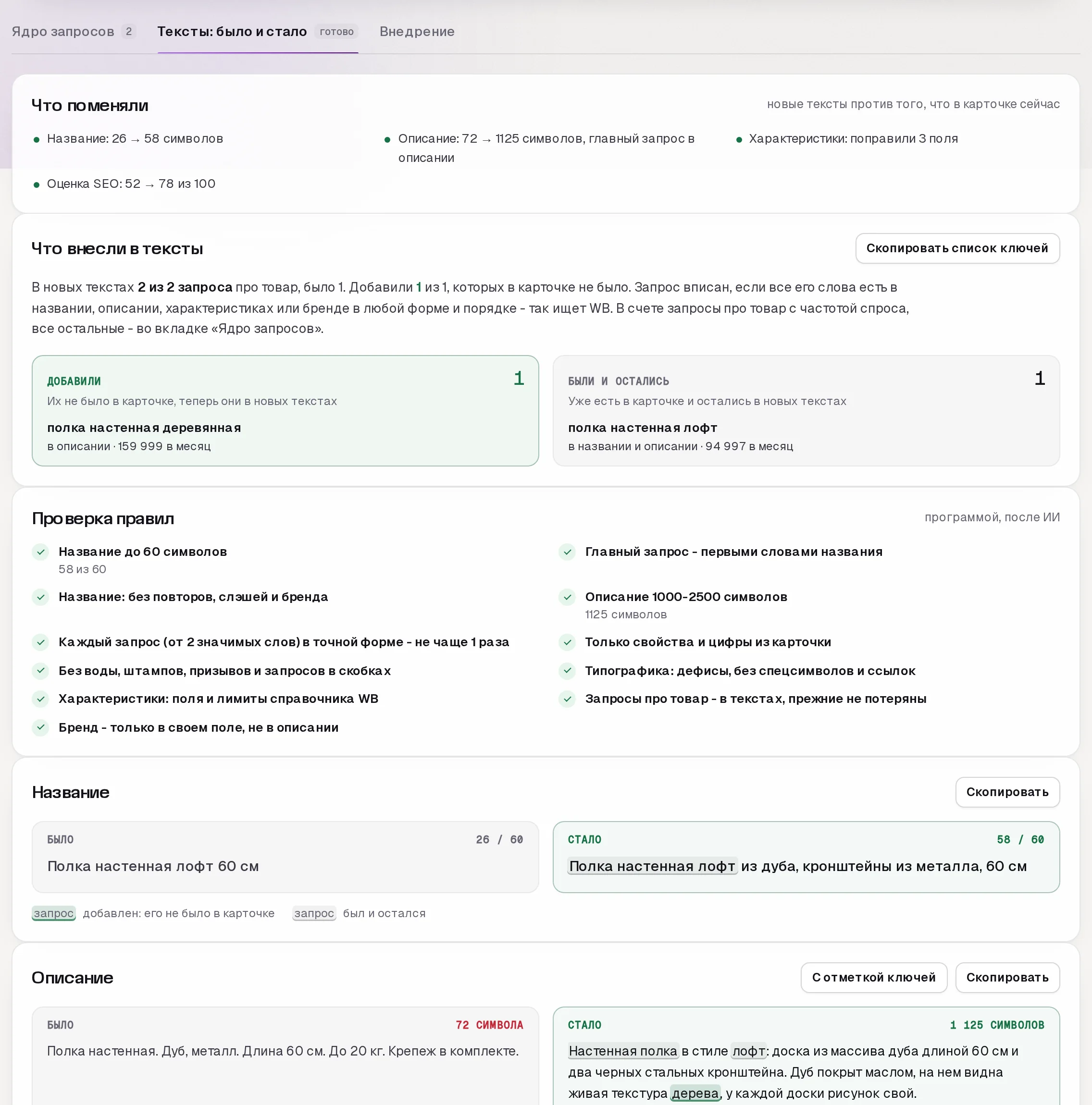The height and width of the screenshot is (1105, 1092).
Task: Click check icon for Без воды, штампов
Action: [x=41, y=671]
